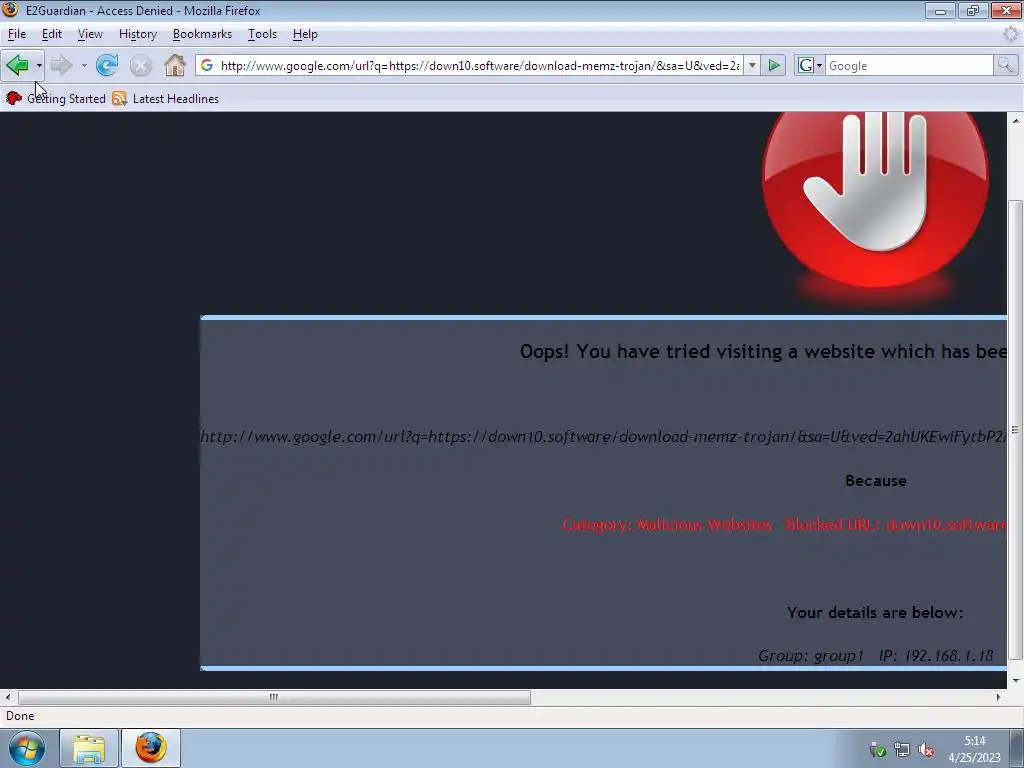Click the red stop-hand image

click(875, 202)
